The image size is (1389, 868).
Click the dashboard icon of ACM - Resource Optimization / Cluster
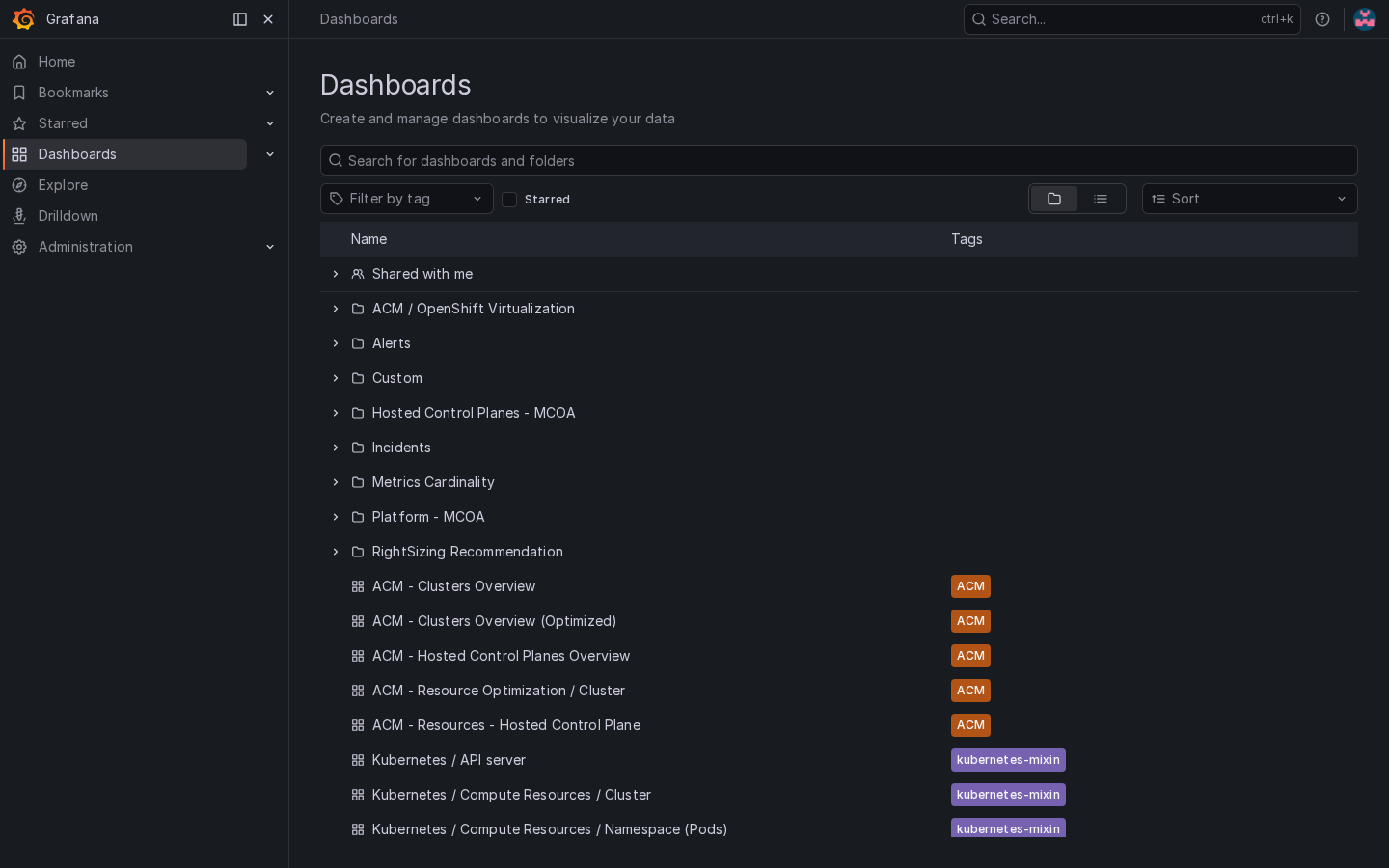[358, 691]
